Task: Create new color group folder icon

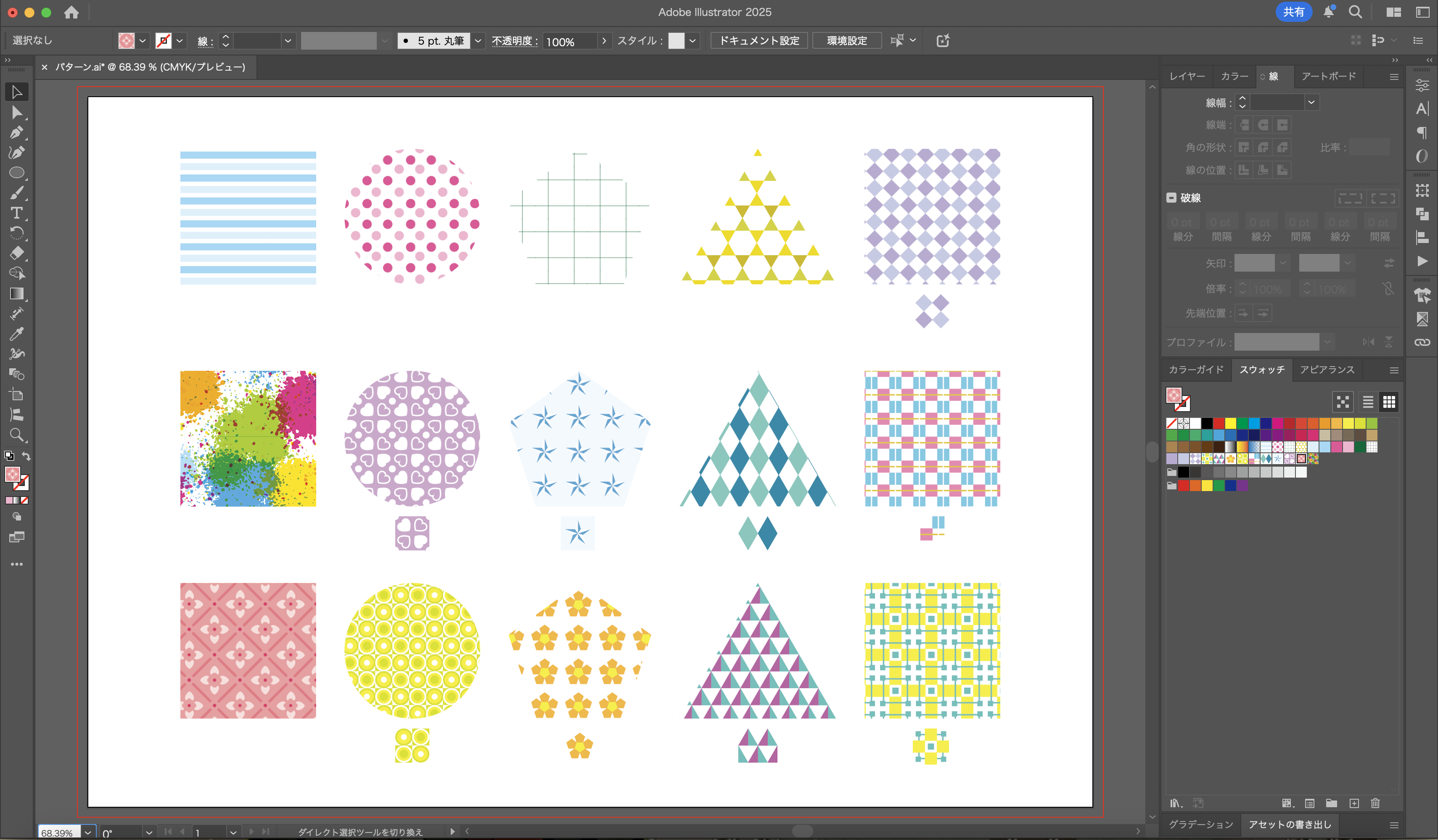Action: tap(1331, 803)
